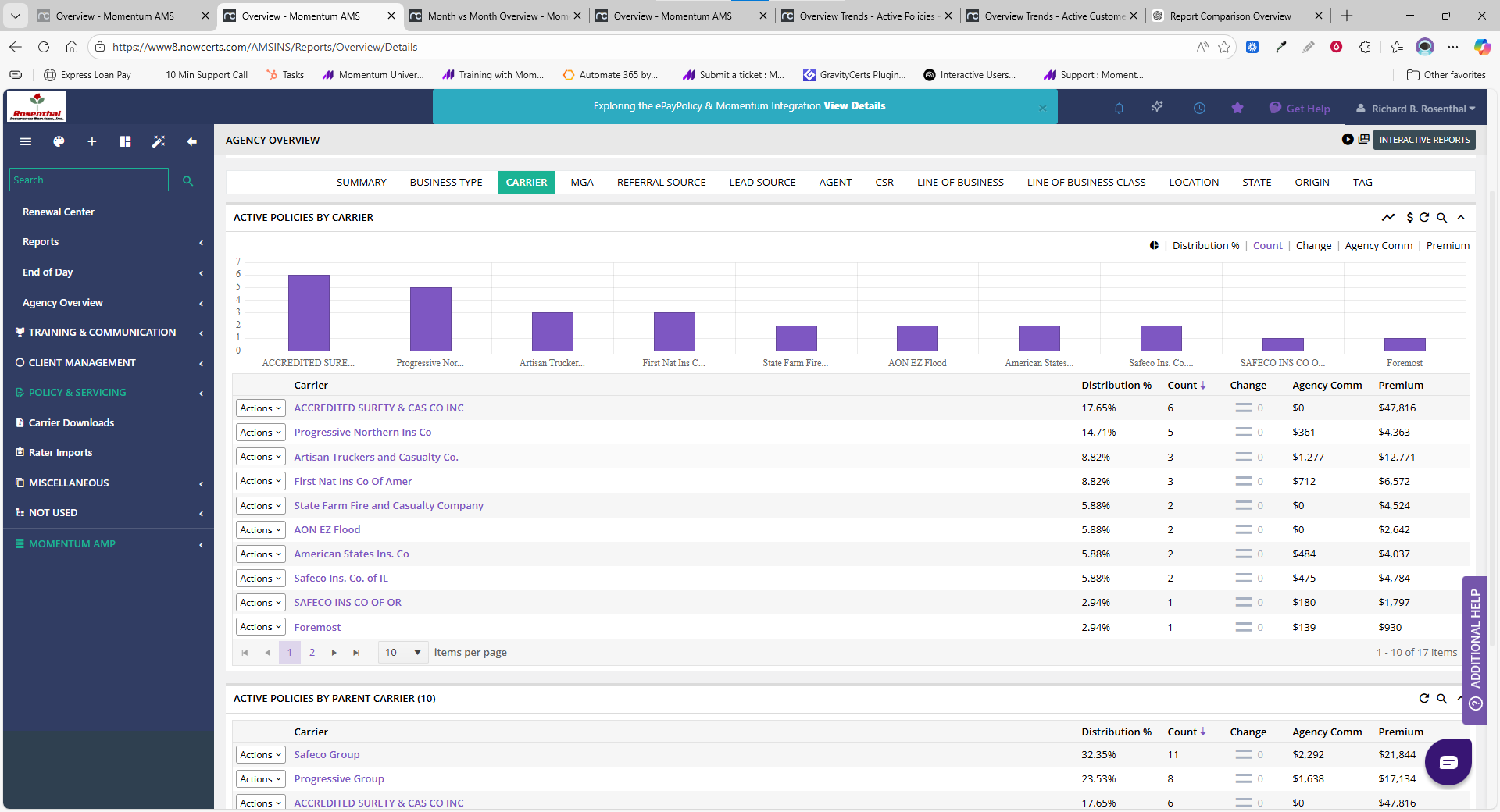The image size is (1500, 812).
Task: Open Actions dropdown for AON EZ Flood
Action: (x=260, y=530)
